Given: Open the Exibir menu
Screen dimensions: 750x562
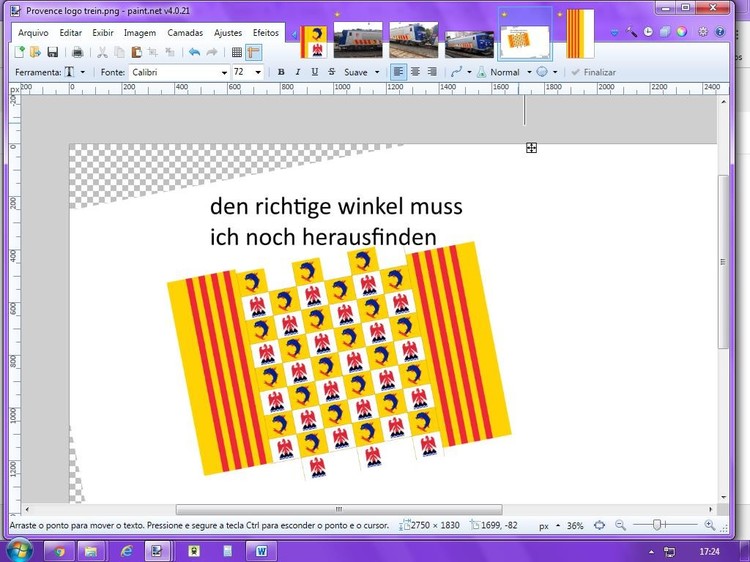Looking at the screenshot, I should [103, 33].
